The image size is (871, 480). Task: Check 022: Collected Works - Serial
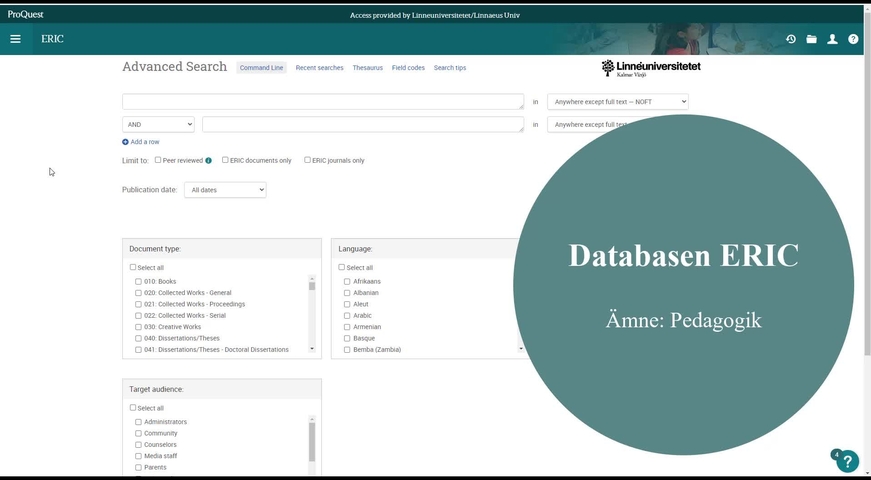point(138,316)
